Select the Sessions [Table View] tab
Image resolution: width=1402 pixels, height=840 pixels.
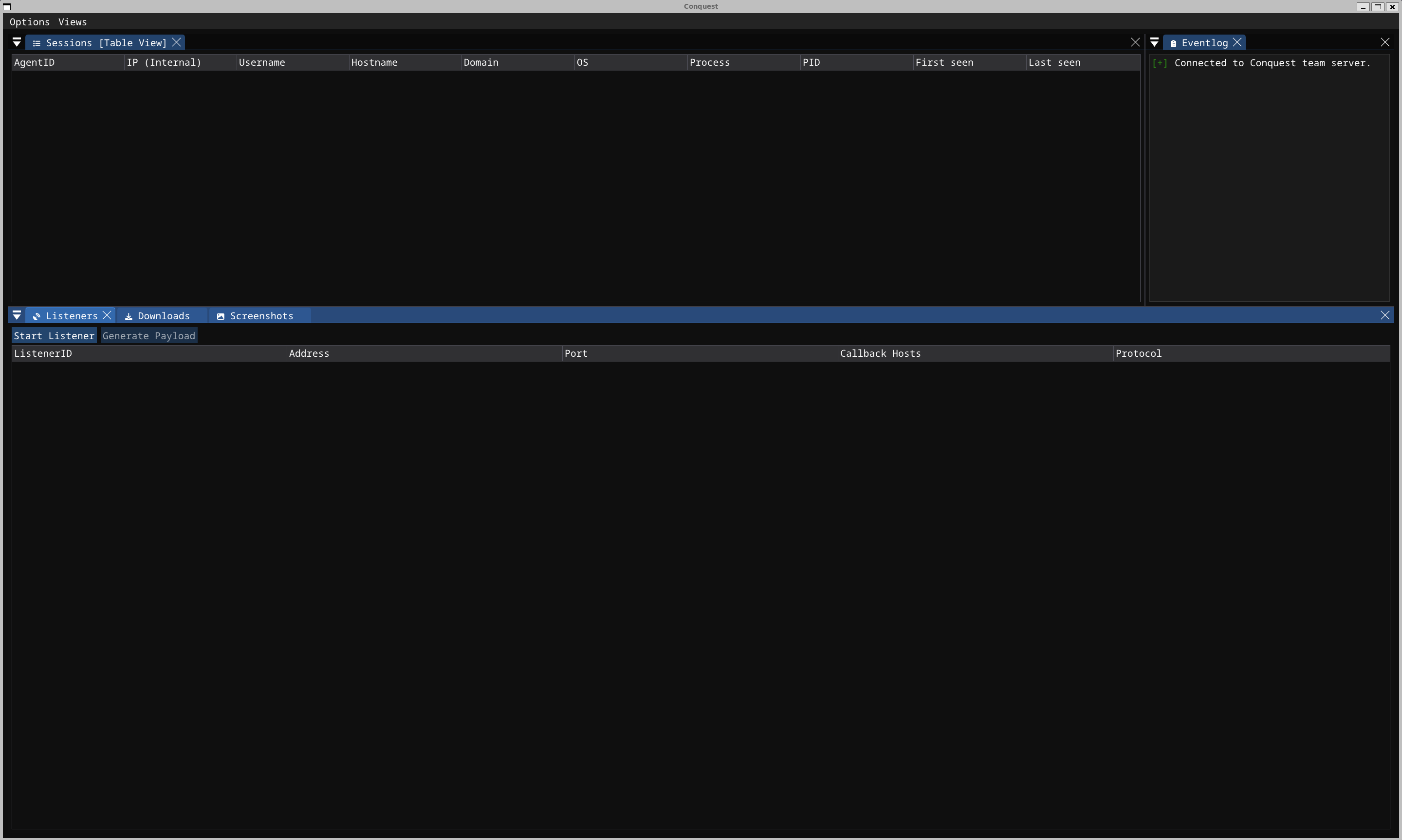tap(102, 42)
